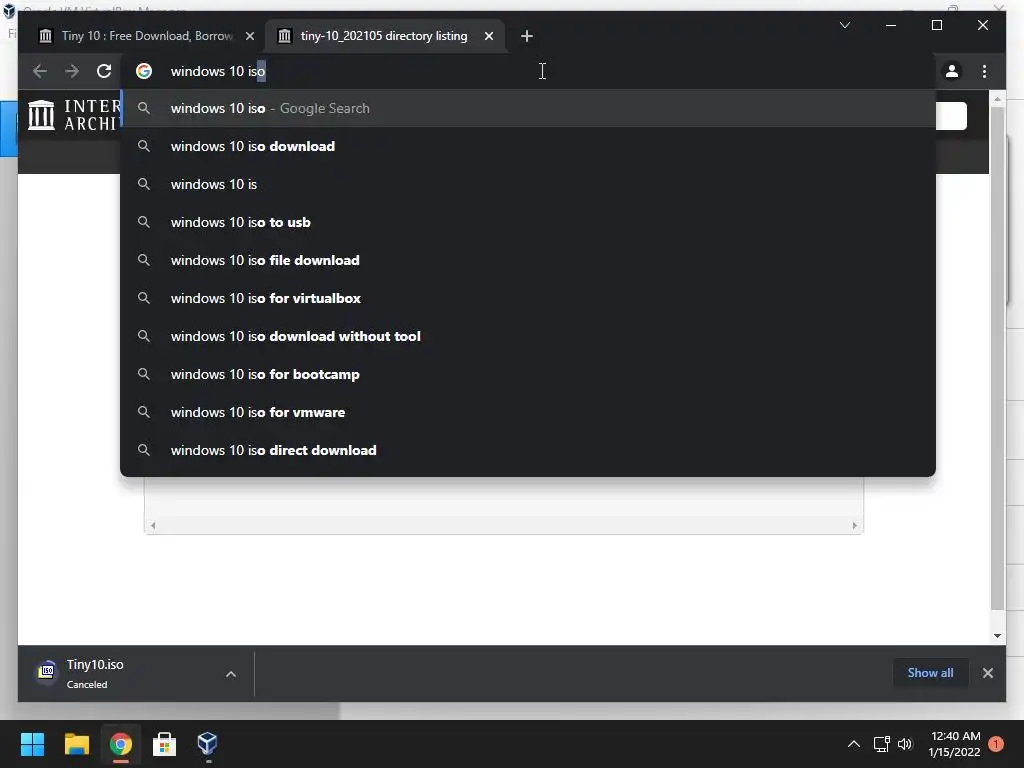Click the page scrollbar down arrow

click(997, 635)
